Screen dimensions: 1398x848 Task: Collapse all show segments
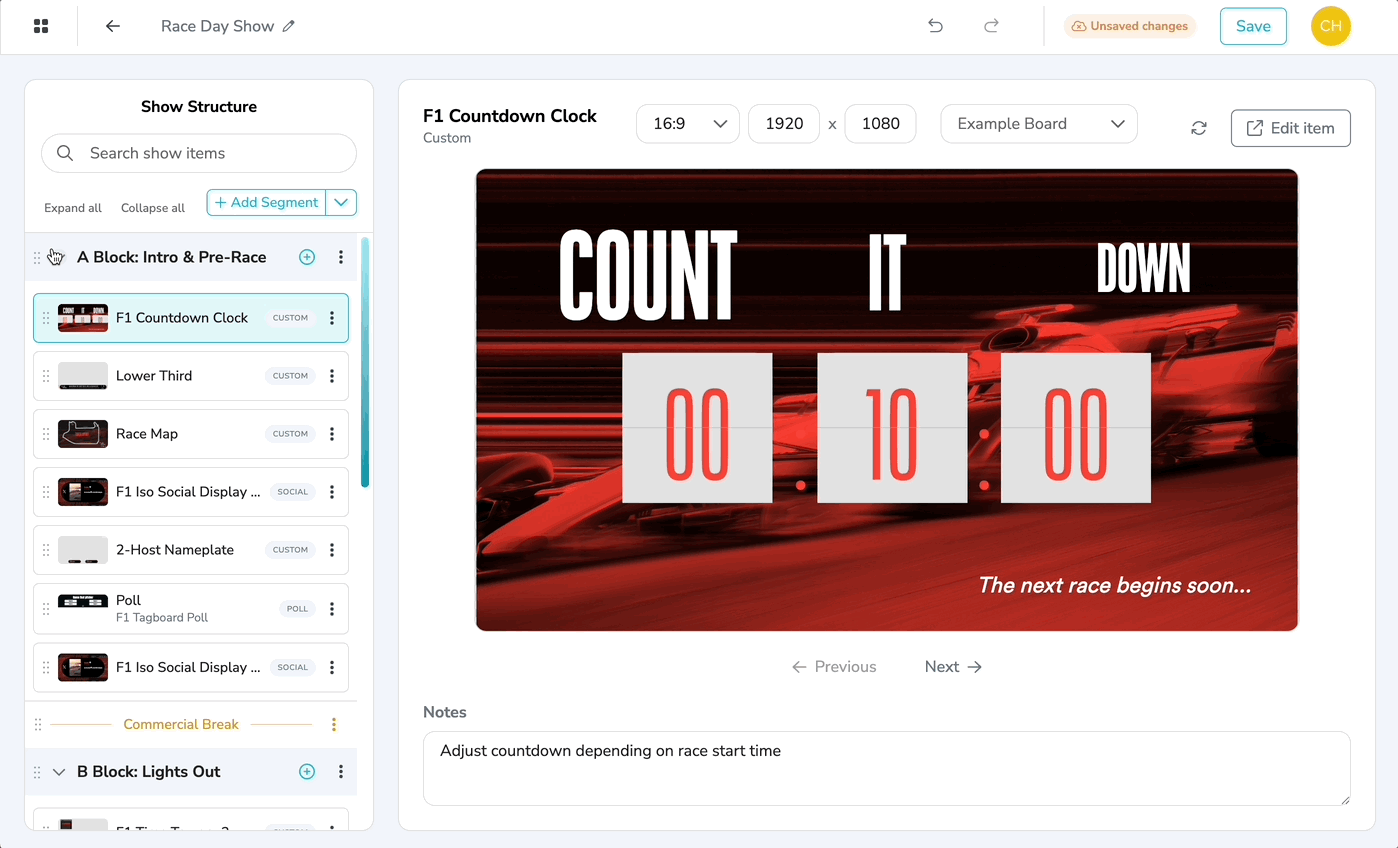point(153,208)
